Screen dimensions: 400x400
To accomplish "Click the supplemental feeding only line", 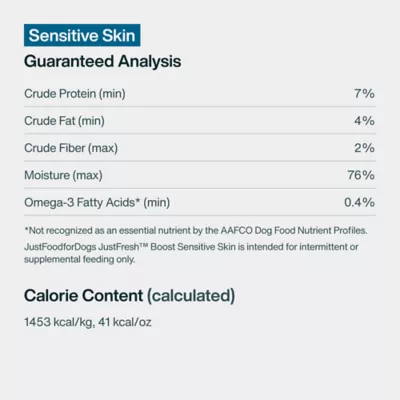I will click(x=80, y=259).
